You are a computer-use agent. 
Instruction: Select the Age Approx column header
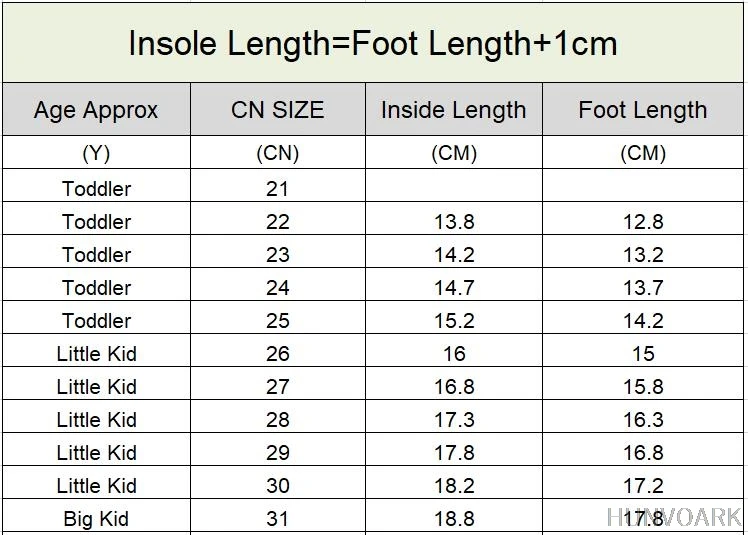[96, 110]
